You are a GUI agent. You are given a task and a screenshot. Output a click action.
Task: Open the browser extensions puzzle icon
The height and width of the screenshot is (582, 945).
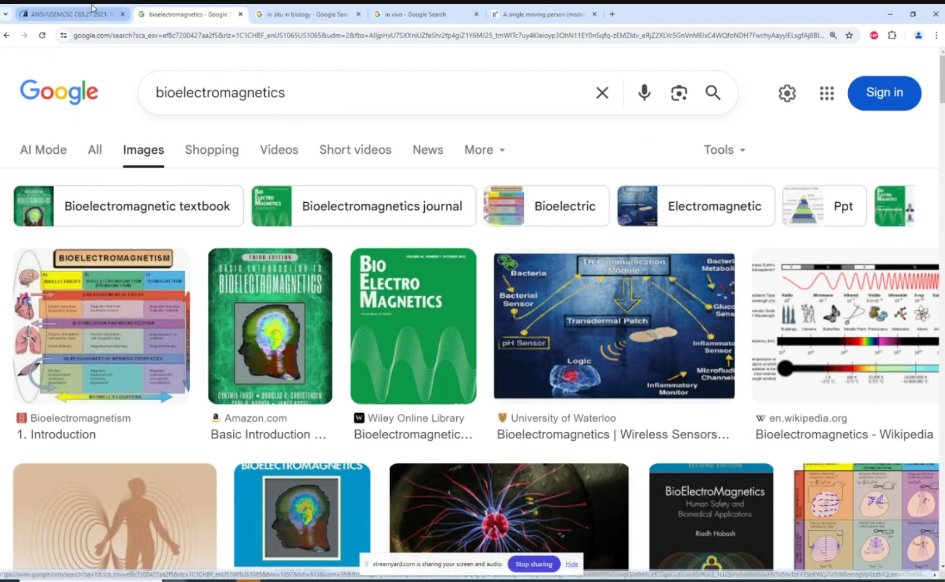pos(892,36)
